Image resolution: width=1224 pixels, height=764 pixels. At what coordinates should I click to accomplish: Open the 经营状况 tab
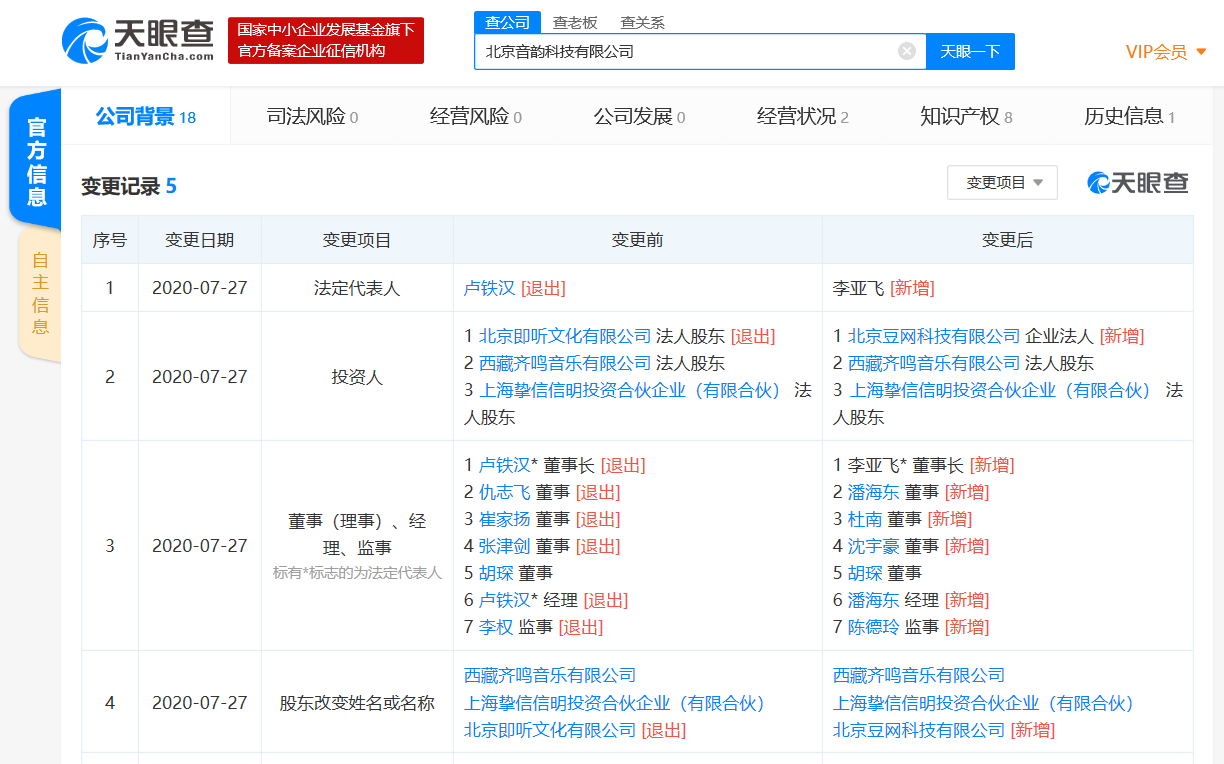pyautogui.click(x=803, y=117)
